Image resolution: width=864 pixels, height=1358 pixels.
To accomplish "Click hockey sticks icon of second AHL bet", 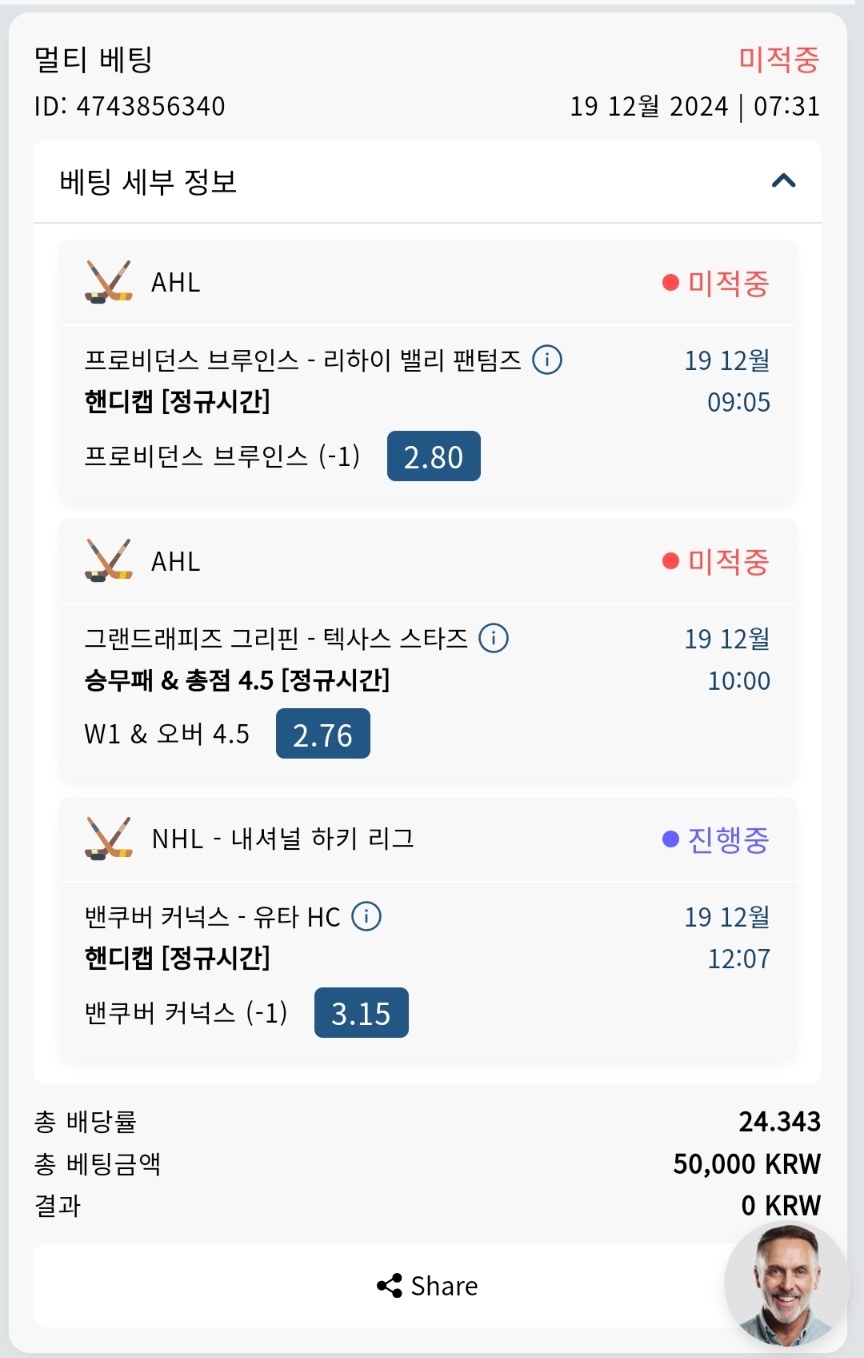I will (x=108, y=560).
